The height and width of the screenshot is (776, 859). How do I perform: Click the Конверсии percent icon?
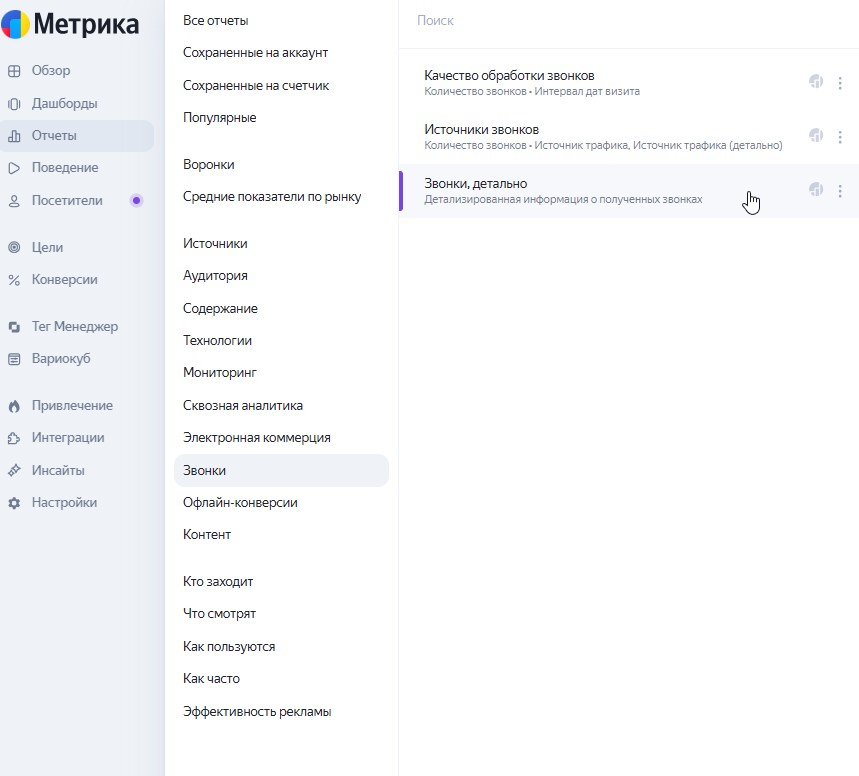coord(14,280)
